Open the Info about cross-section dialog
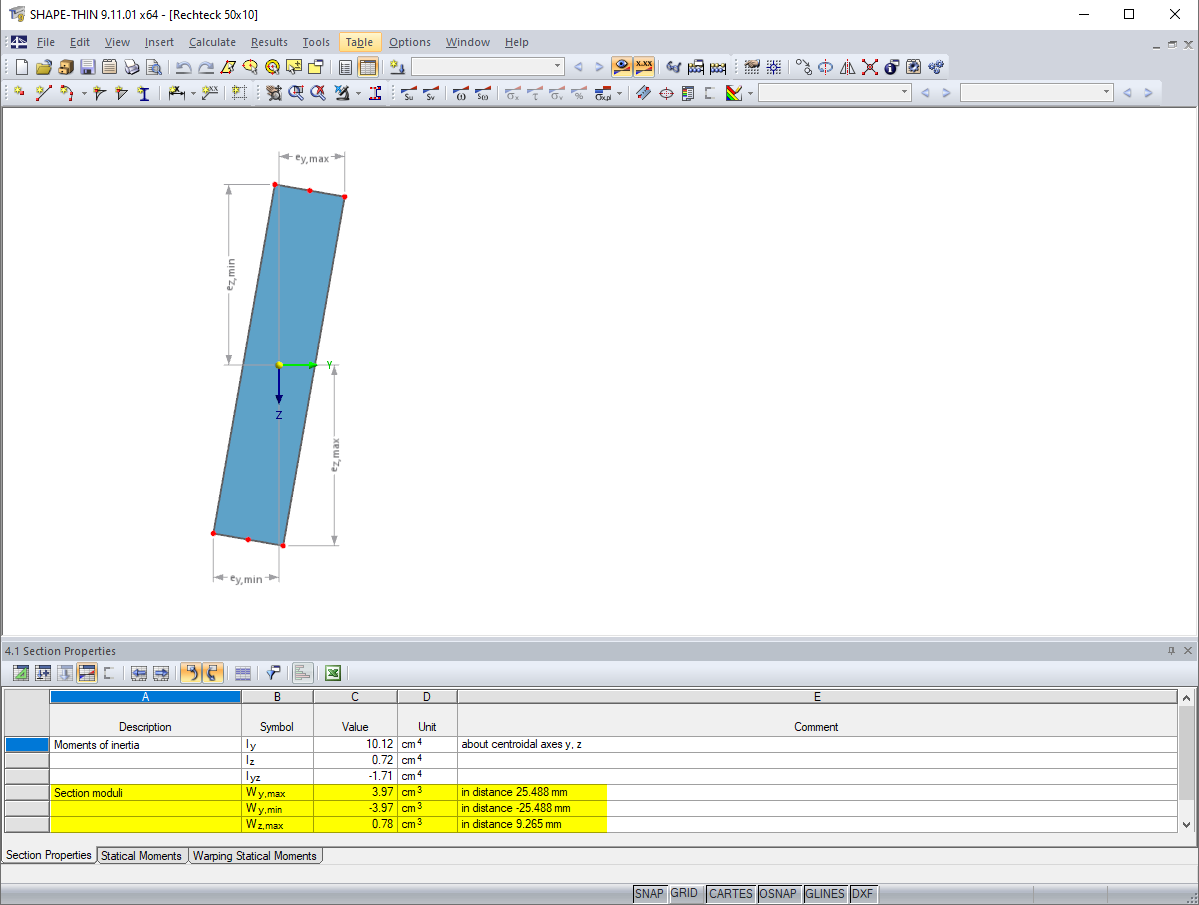Viewport: 1199px width, 905px height. pyautogui.click(x=890, y=67)
